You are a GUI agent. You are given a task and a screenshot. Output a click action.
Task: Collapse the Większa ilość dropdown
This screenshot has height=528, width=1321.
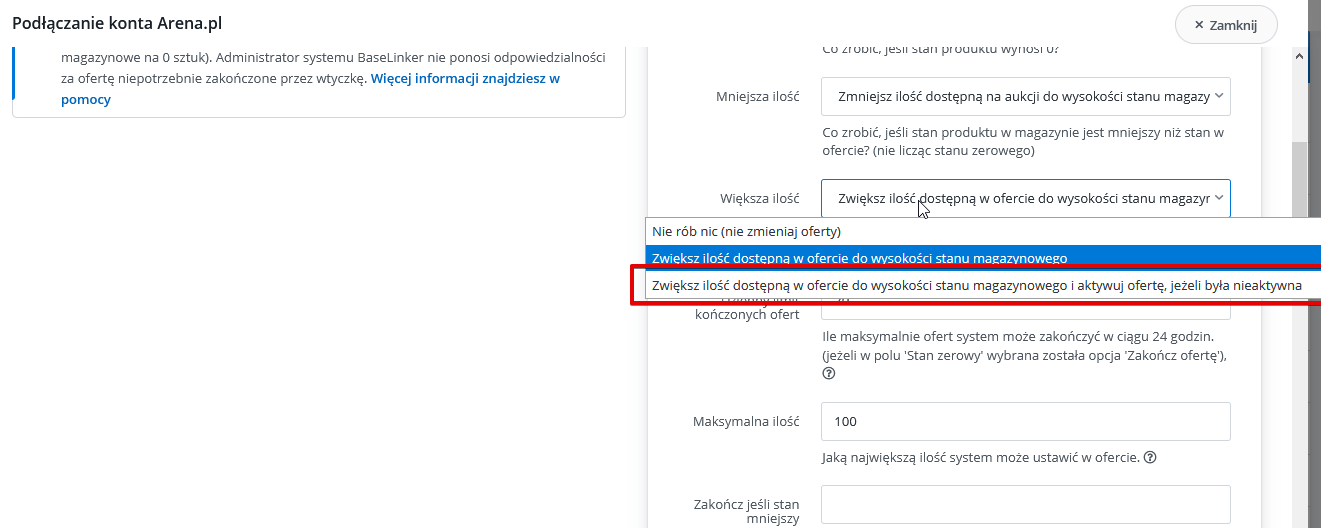(1026, 198)
